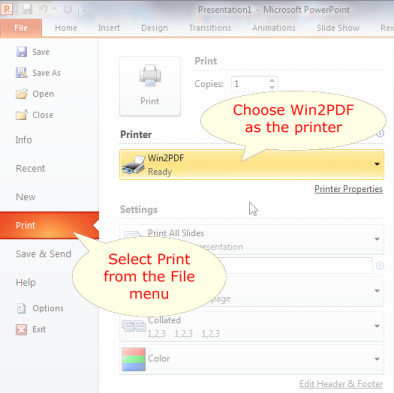
Task: Click the large Print button
Action: pyautogui.click(x=150, y=86)
